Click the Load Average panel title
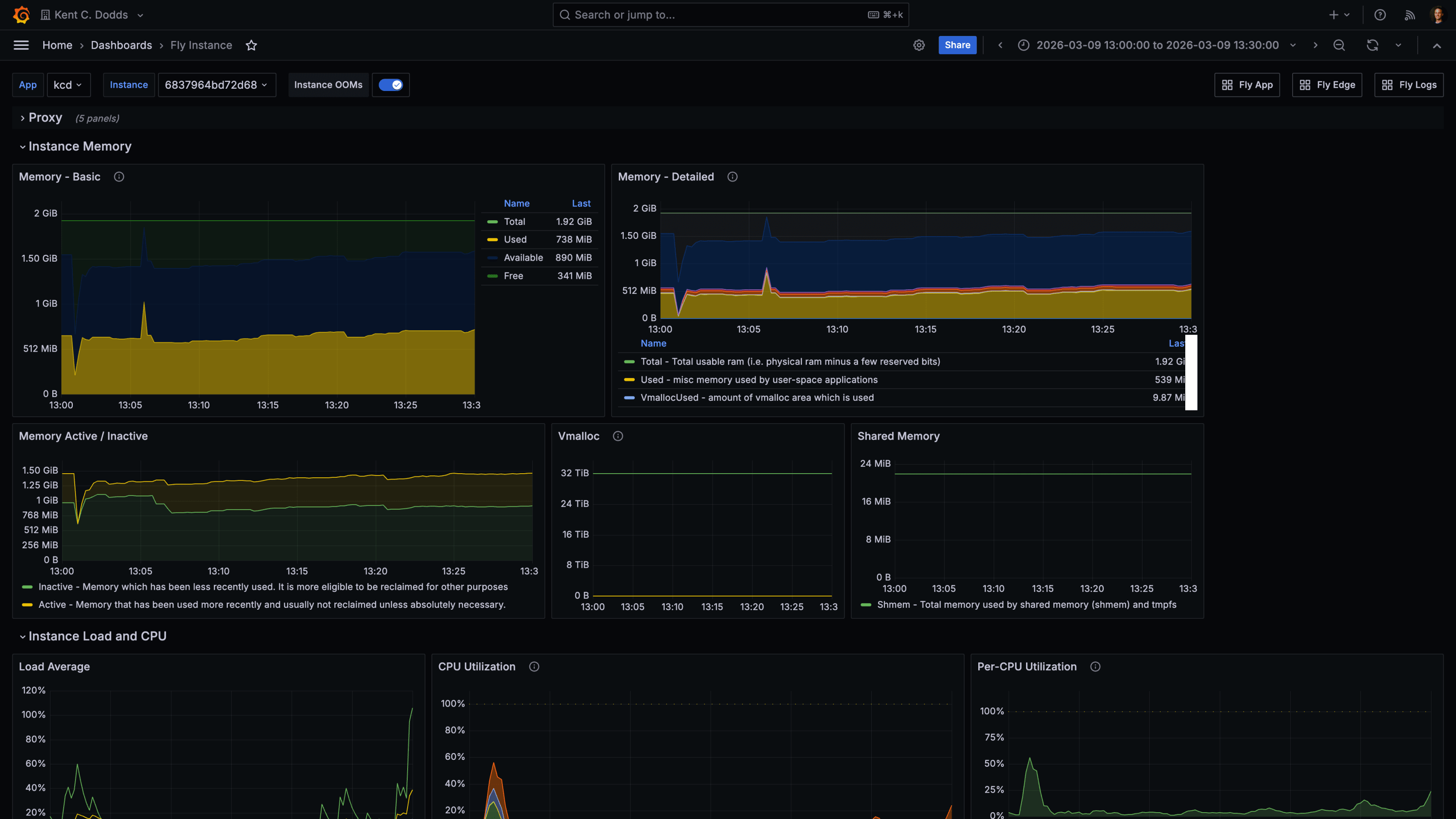Screen dimensions: 1456x819 54,667
